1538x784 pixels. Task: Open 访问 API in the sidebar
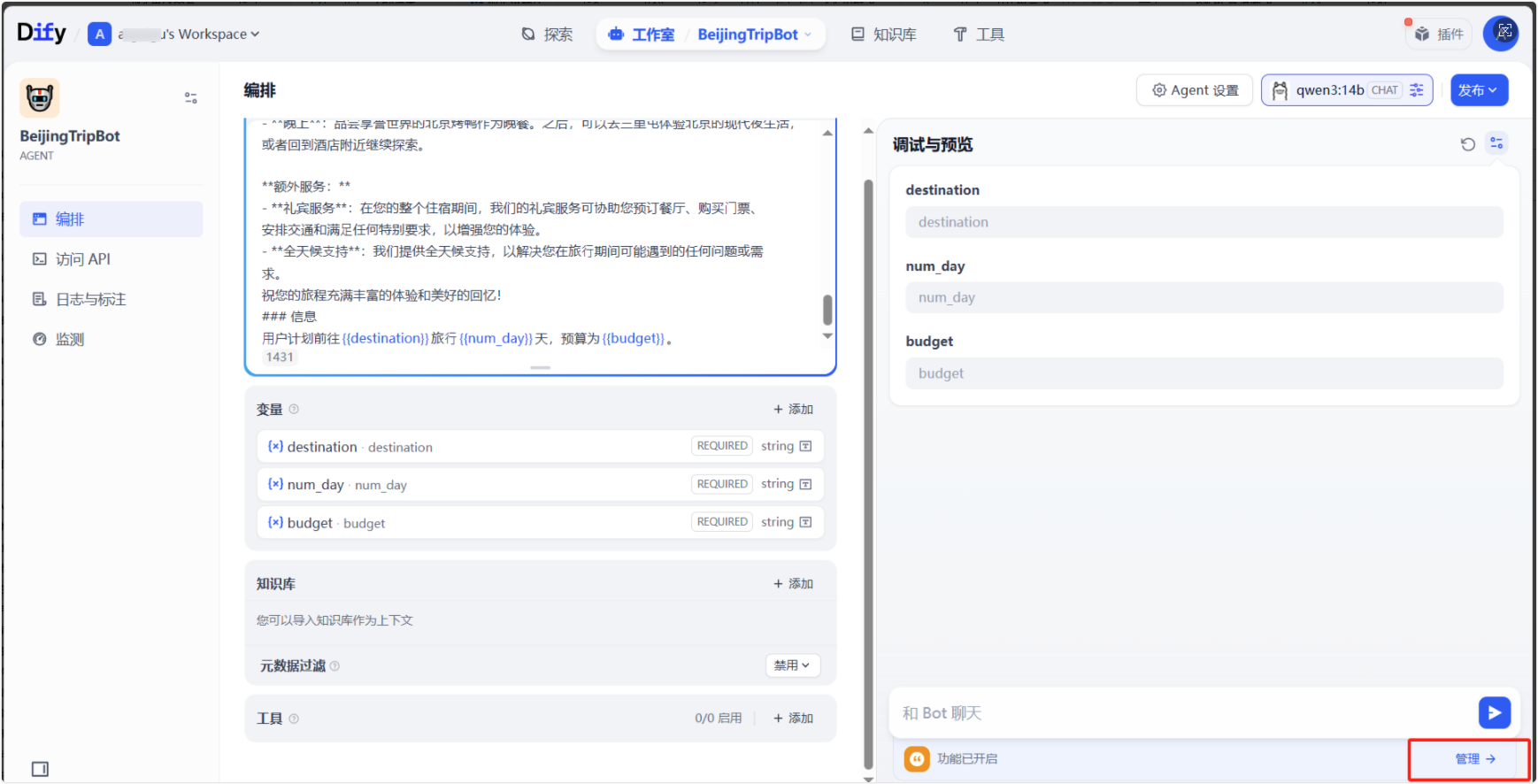[x=112, y=259]
